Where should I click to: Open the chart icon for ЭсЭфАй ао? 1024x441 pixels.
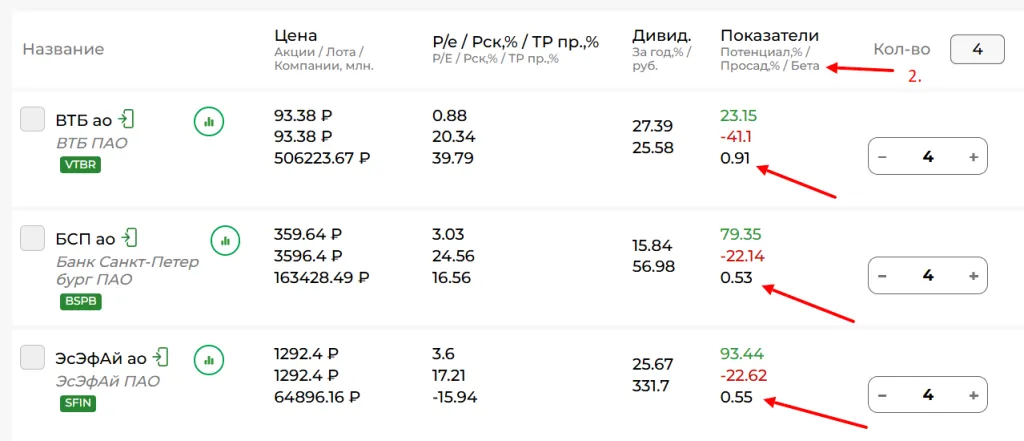coord(208,358)
